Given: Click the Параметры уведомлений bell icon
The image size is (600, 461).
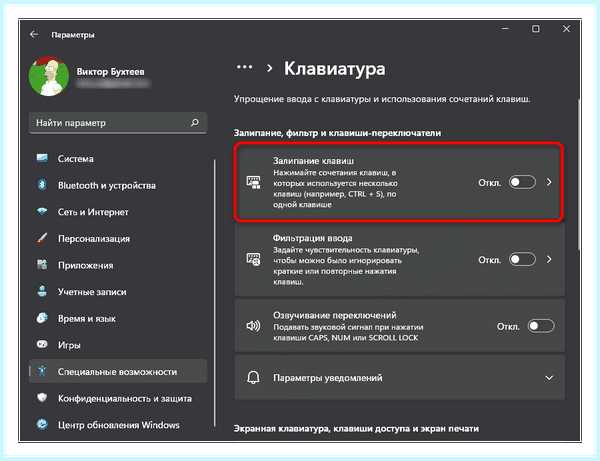Looking at the screenshot, I should click(x=253, y=378).
